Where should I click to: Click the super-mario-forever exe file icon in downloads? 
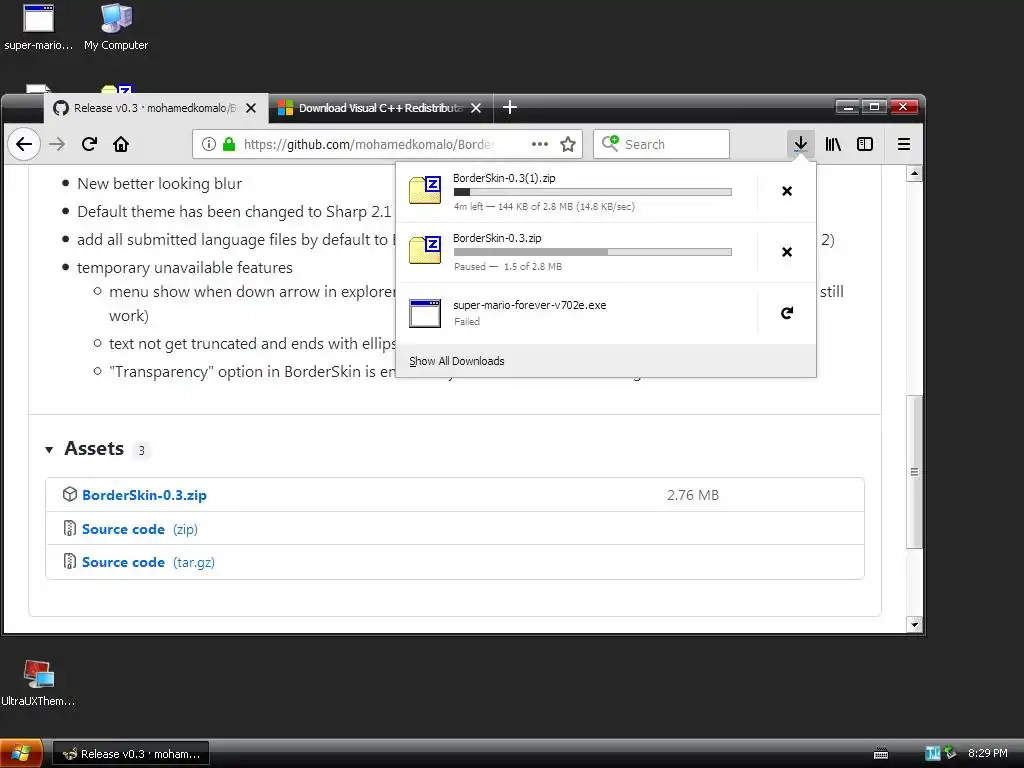coord(425,313)
